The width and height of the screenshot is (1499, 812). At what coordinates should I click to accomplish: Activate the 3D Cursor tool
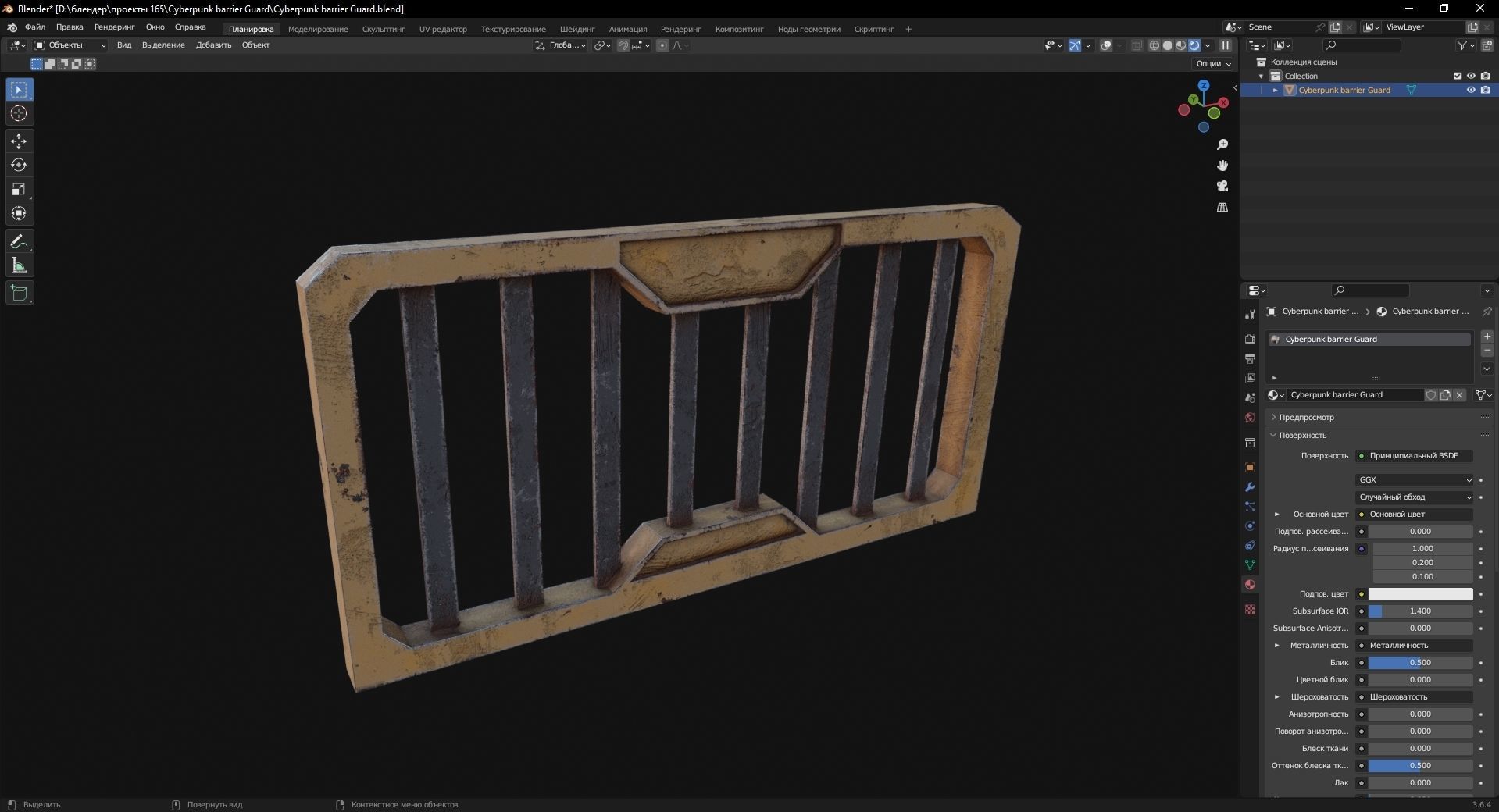(x=20, y=114)
